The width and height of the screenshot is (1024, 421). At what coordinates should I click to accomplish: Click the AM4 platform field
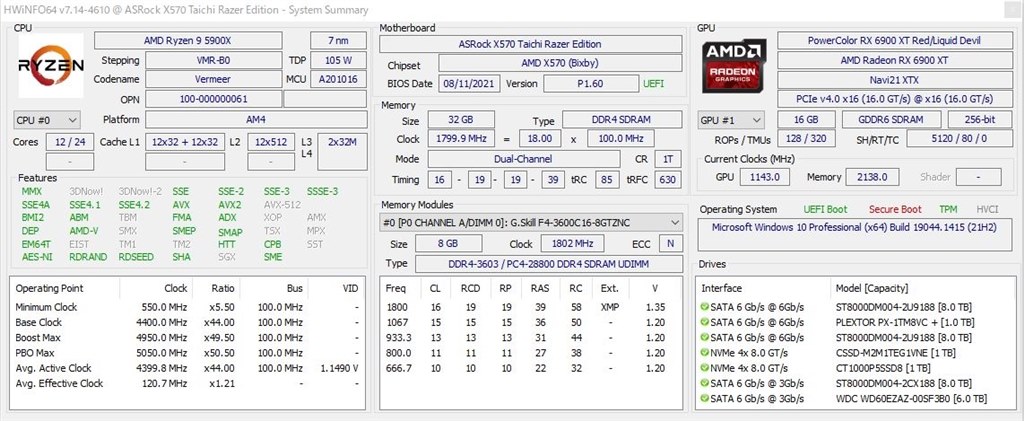point(256,120)
